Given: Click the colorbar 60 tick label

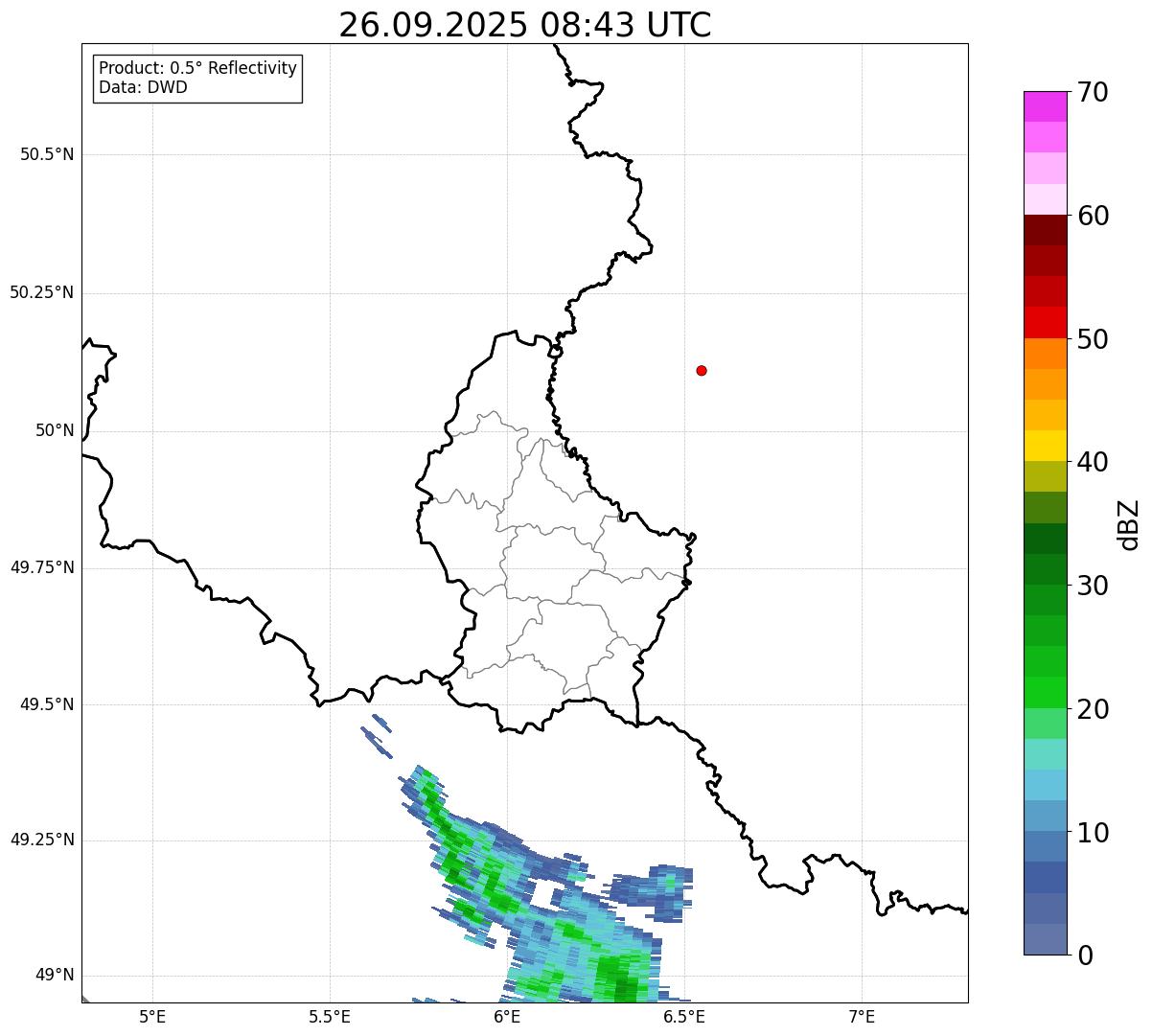Looking at the screenshot, I should 1093,216.
